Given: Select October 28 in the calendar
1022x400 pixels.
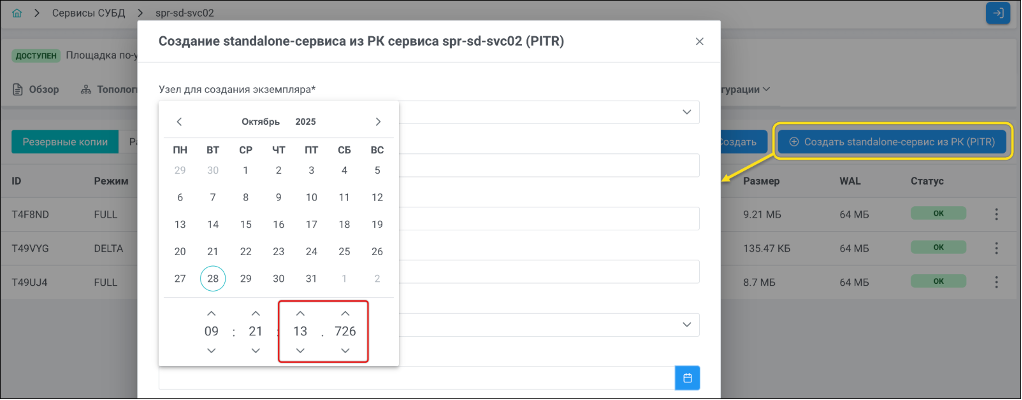Looking at the screenshot, I should [x=213, y=279].
